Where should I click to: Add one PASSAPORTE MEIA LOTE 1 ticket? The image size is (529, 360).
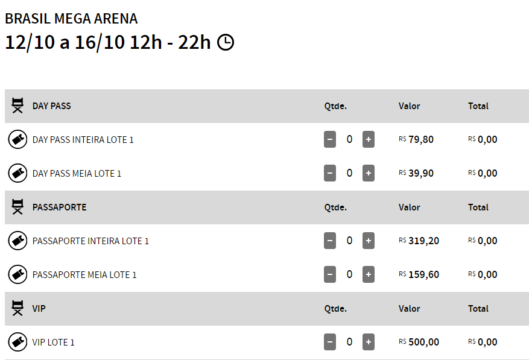click(x=368, y=274)
